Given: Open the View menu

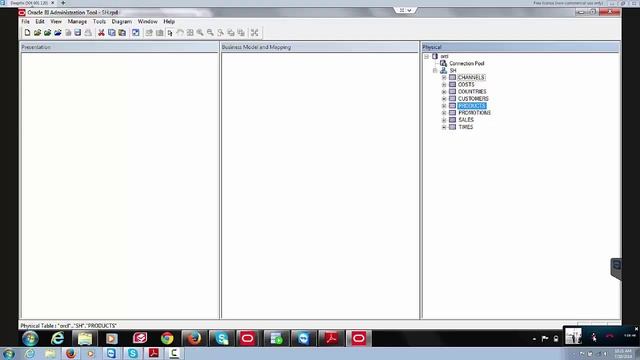Looking at the screenshot, I should click(56, 21).
